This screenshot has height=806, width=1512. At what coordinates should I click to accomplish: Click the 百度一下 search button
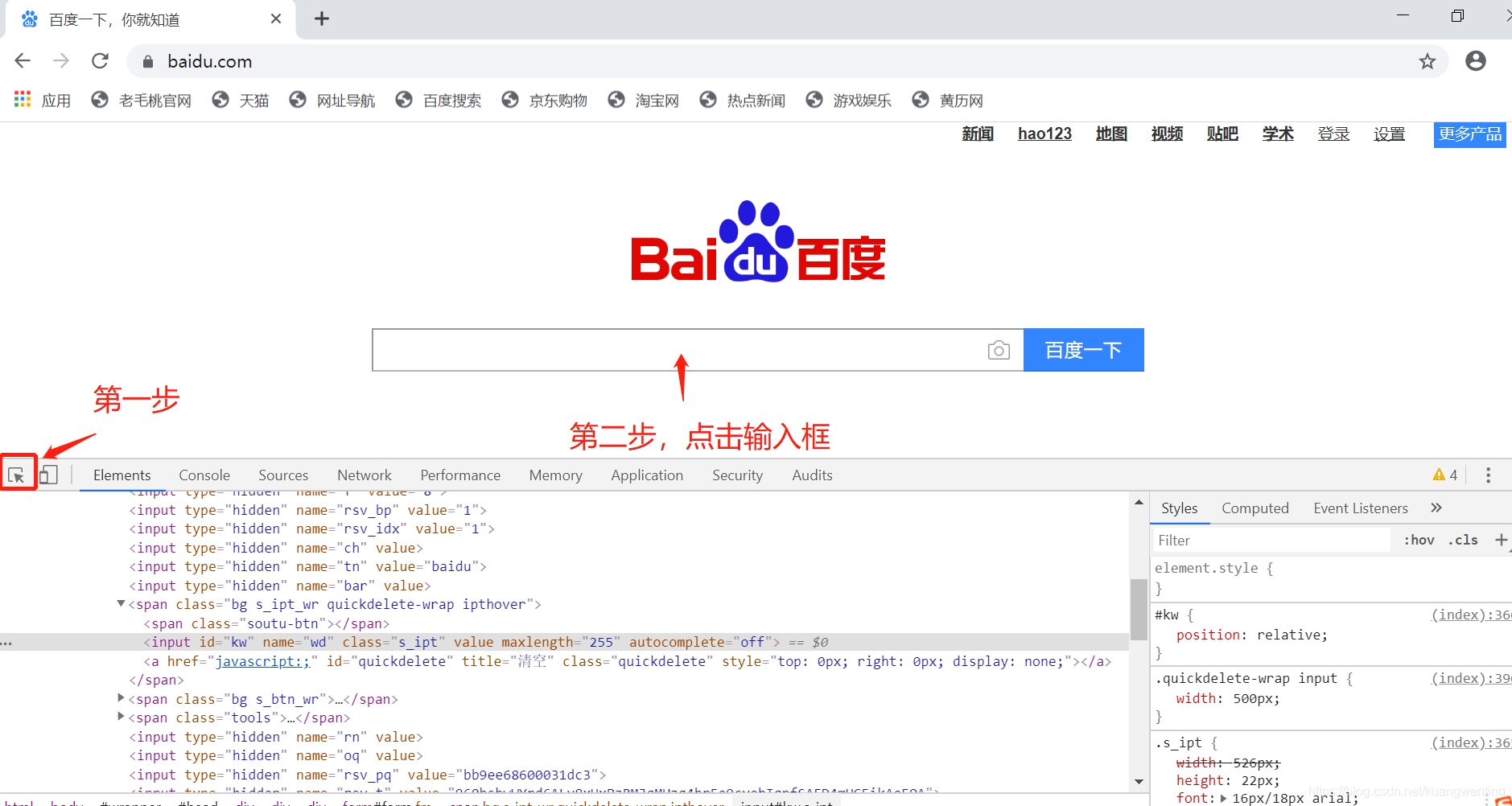1083,350
